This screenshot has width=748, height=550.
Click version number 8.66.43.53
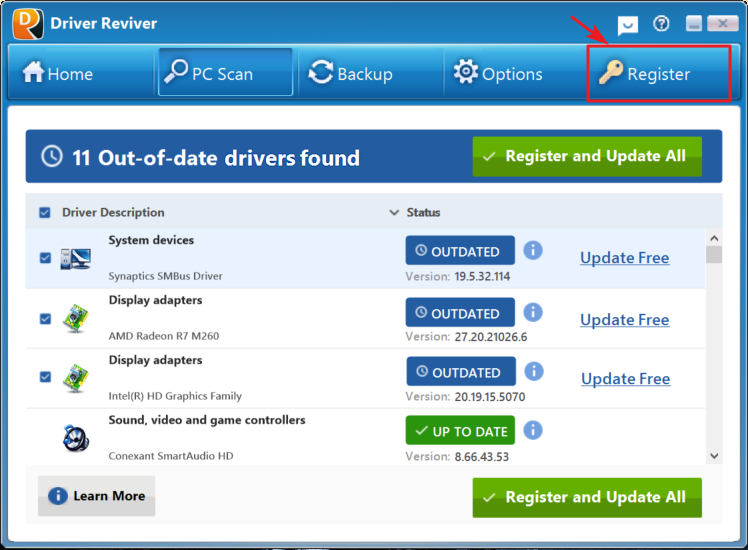click(x=481, y=457)
